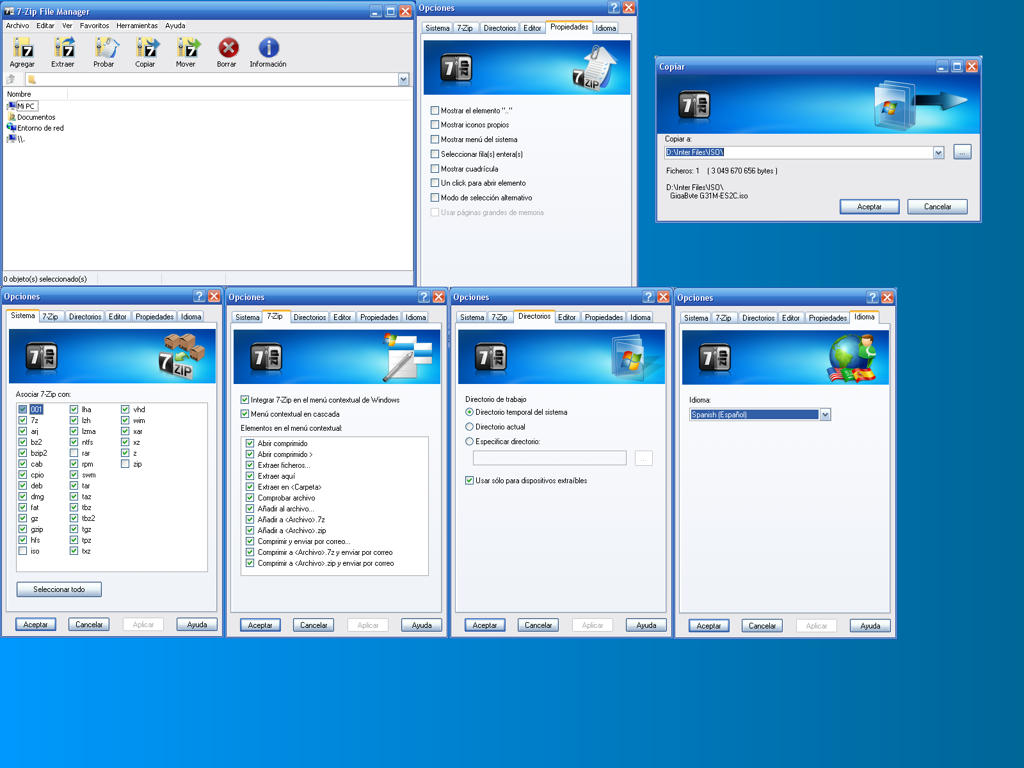Uncheck Menú contextual en cascada
The image size is (1024, 768).
245,414
